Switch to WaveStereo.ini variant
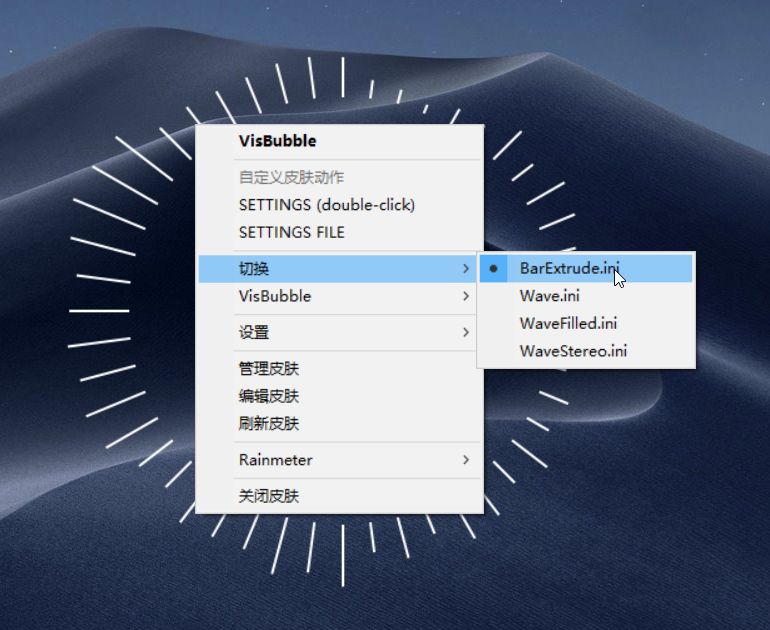This screenshot has height=630, width=770. [x=586, y=351]
